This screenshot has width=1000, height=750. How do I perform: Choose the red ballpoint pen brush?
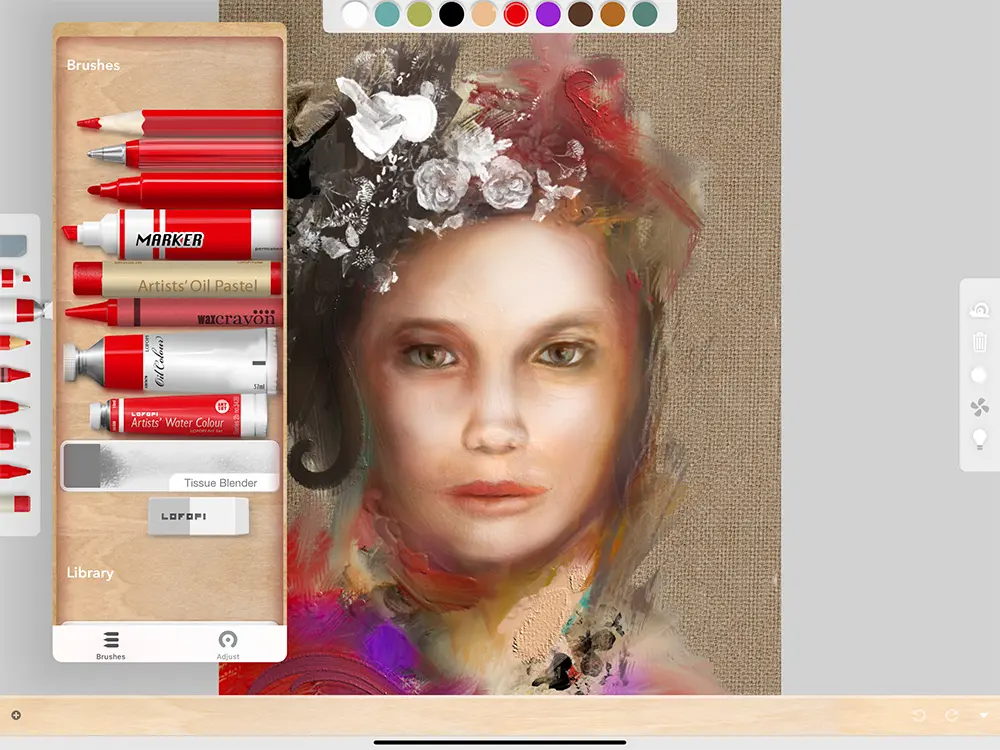[x=185, y=154]
